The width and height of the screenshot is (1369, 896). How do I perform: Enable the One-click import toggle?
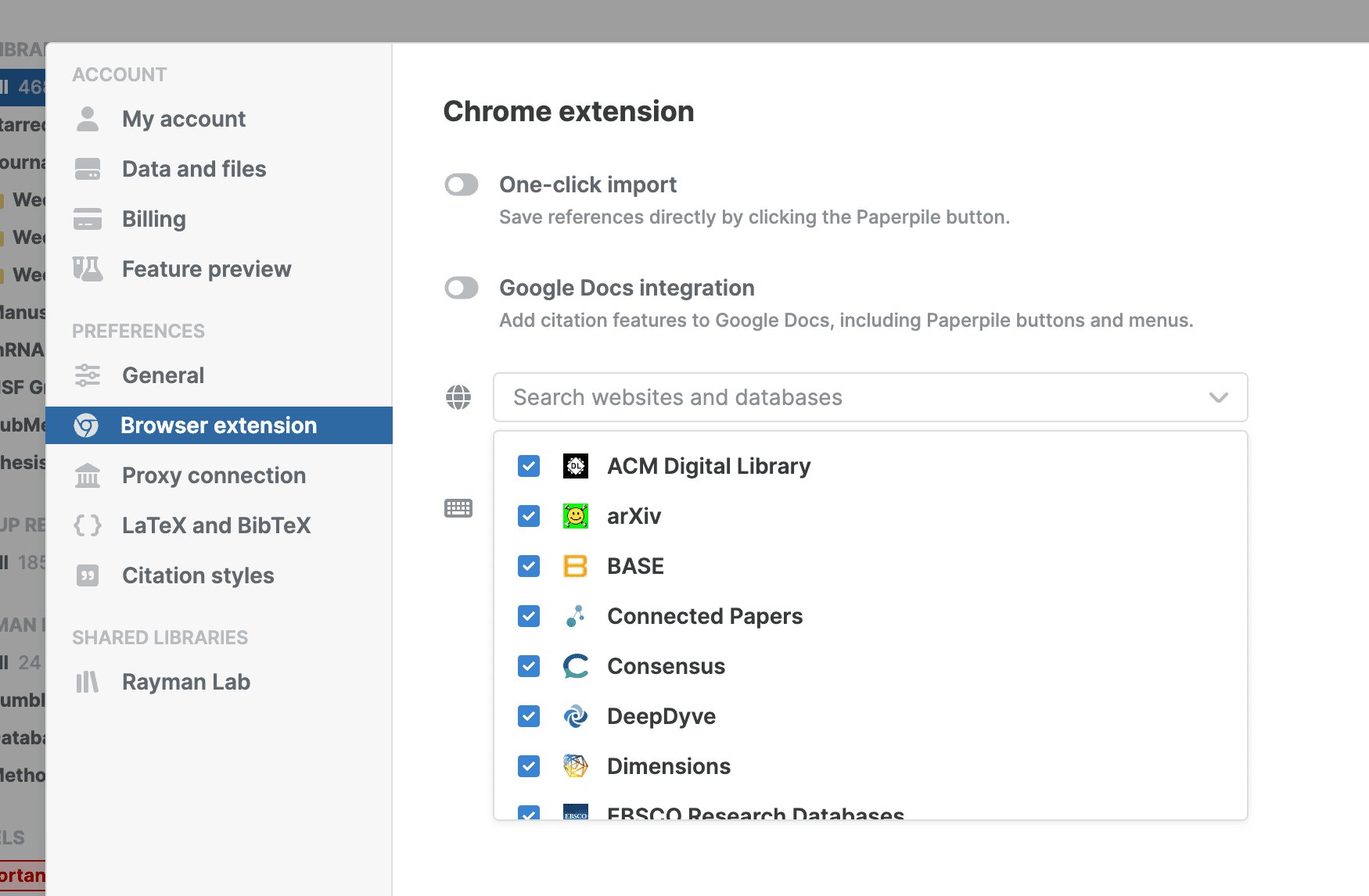(462, 185)
